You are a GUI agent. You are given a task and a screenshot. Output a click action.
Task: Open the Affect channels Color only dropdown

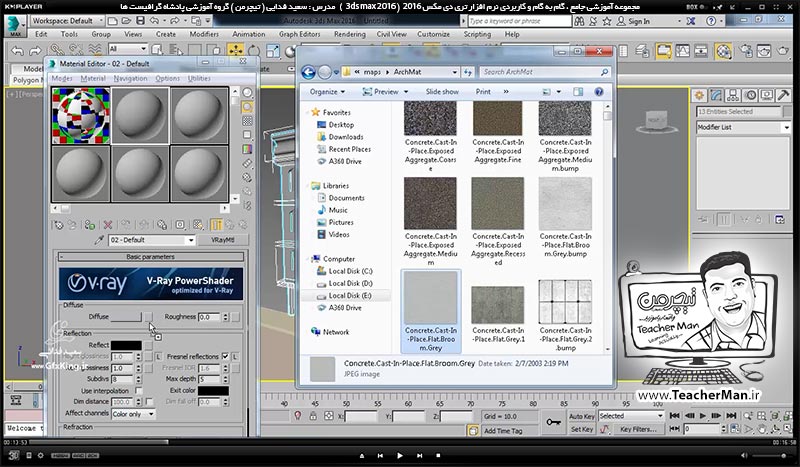133,414
